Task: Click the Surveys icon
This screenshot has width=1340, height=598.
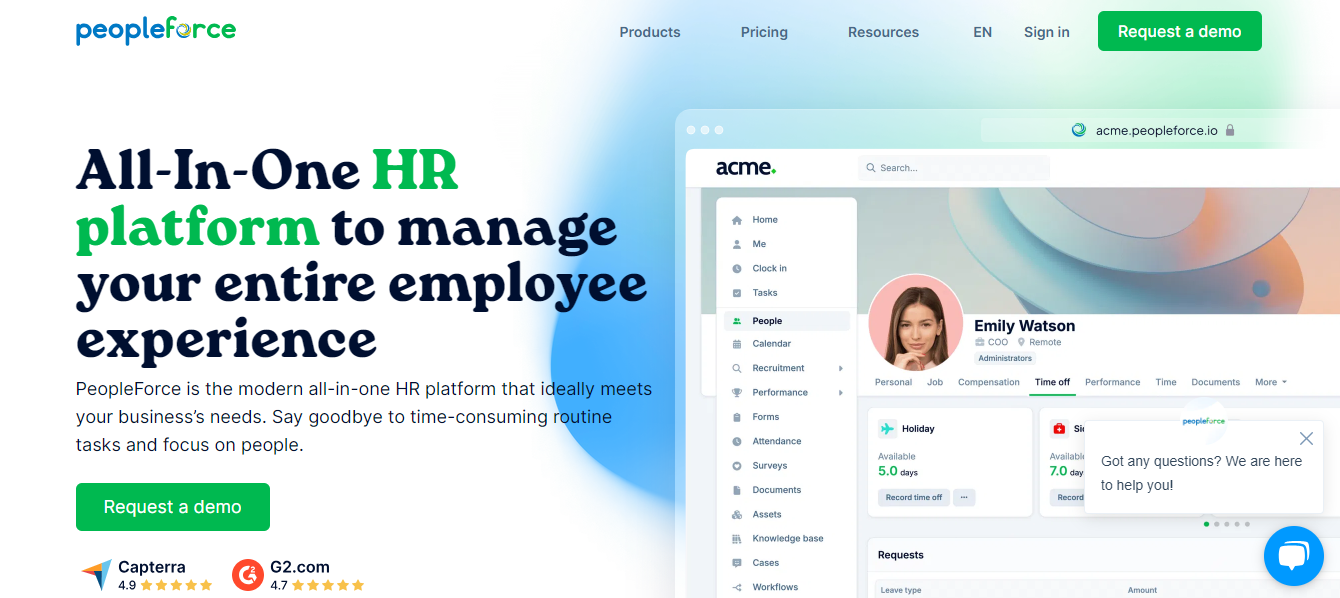Action: pyautogui.click(x=737, y=466)
